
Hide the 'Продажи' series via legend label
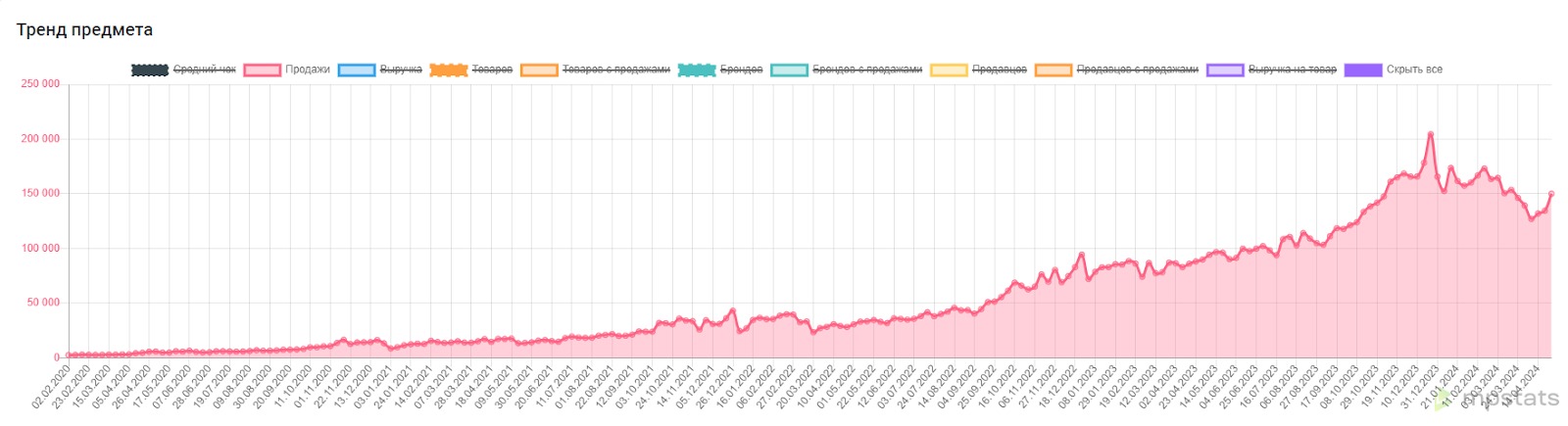[x=308, y=70]
